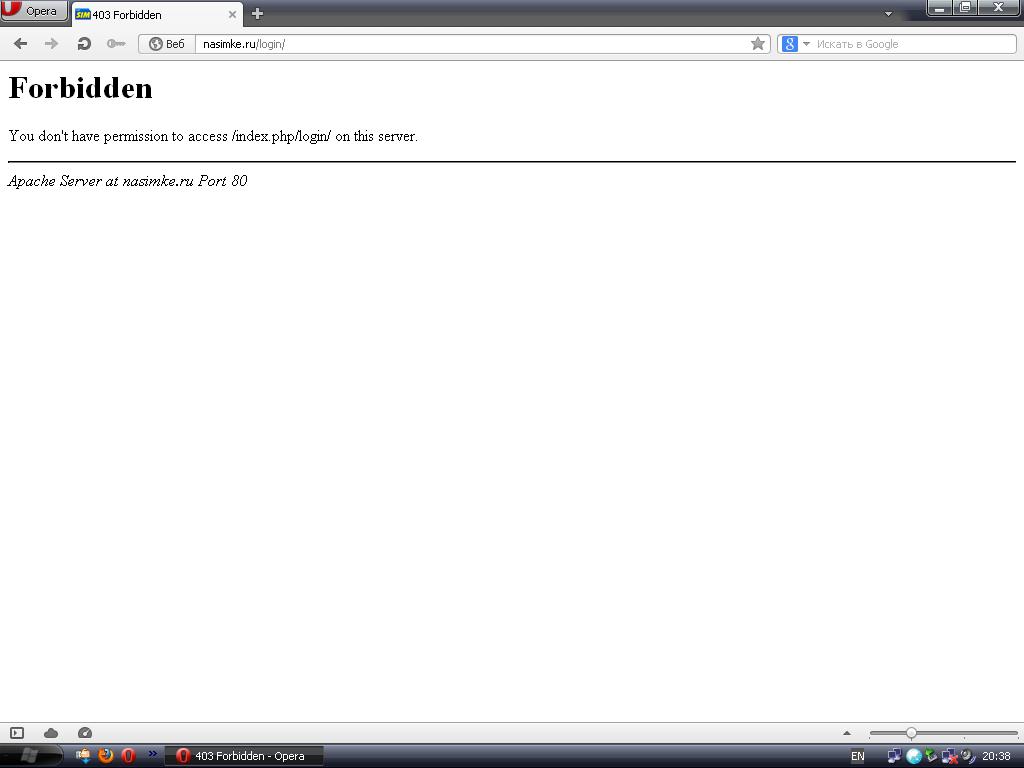Open Opera Link cloud icon
The width and height of the screenshot is (1024, 768).
click(51, 733)
